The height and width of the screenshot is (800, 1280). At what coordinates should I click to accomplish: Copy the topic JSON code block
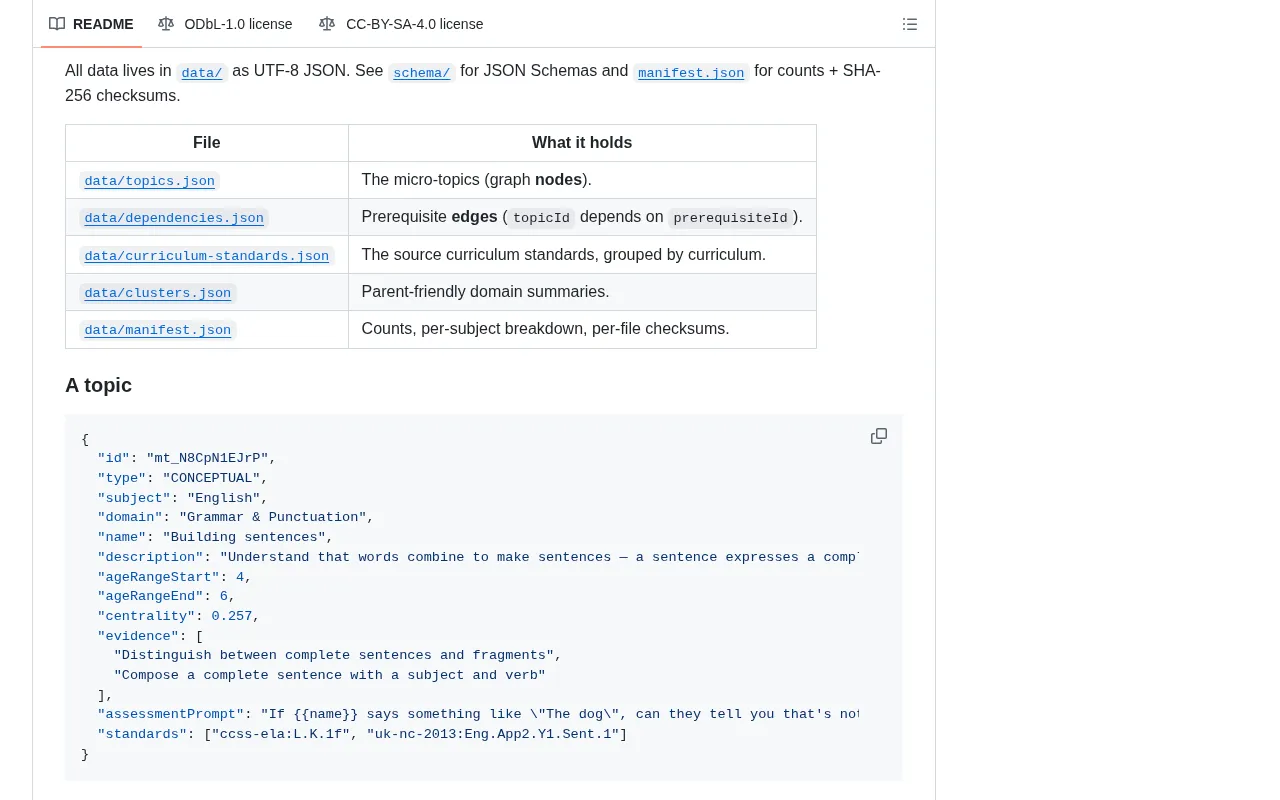[x=879, y=436]
